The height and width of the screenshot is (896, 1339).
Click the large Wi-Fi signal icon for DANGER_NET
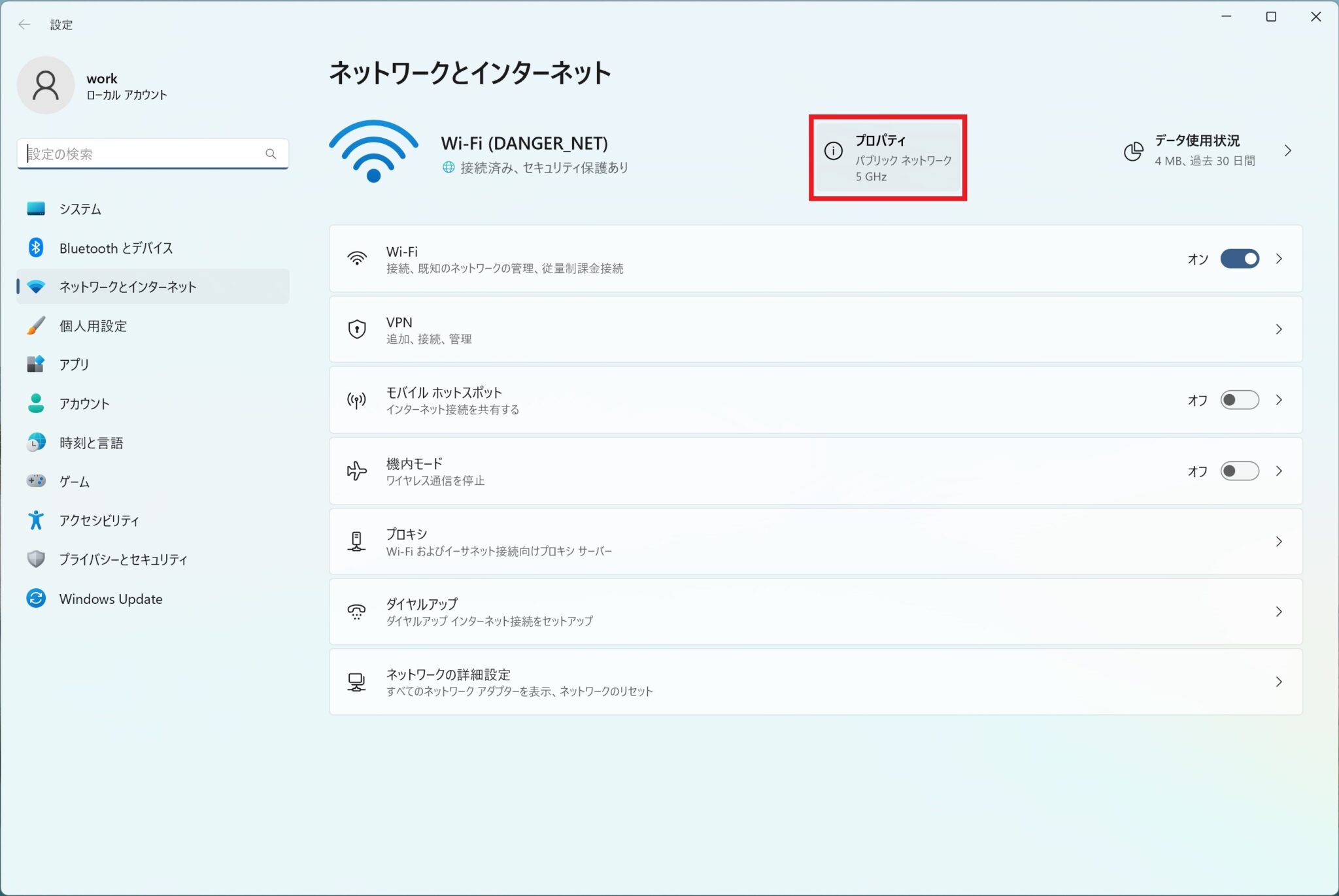[373, 150]
